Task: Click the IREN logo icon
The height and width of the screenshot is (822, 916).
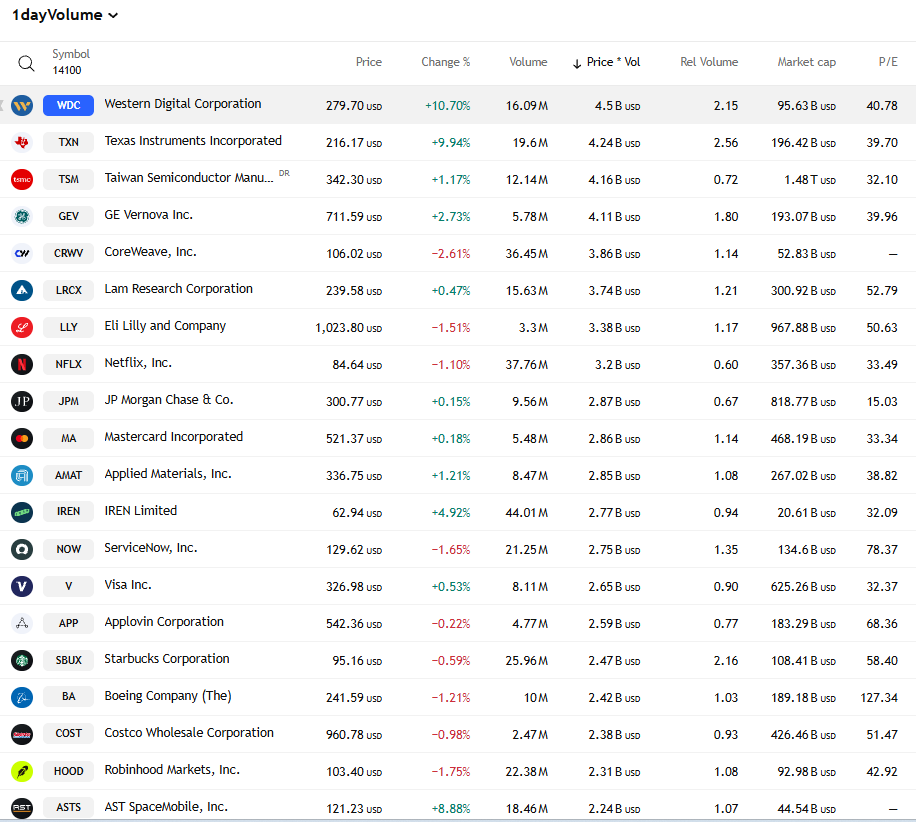Action: [x=22, y=512]
